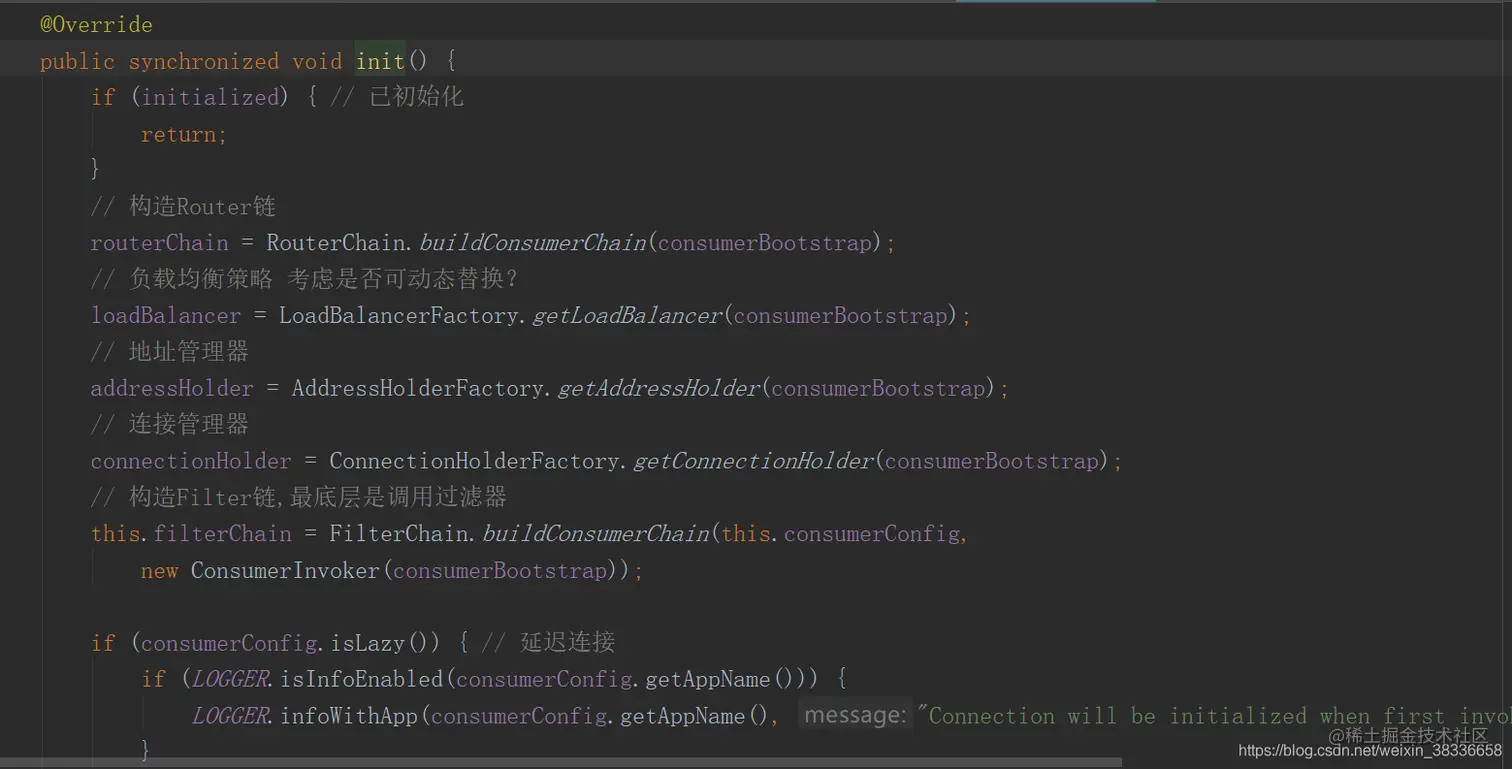Viewport: 1512px width, 769px height.
Task: Click the addressHolder variable
Action: [x=172, y=388]
